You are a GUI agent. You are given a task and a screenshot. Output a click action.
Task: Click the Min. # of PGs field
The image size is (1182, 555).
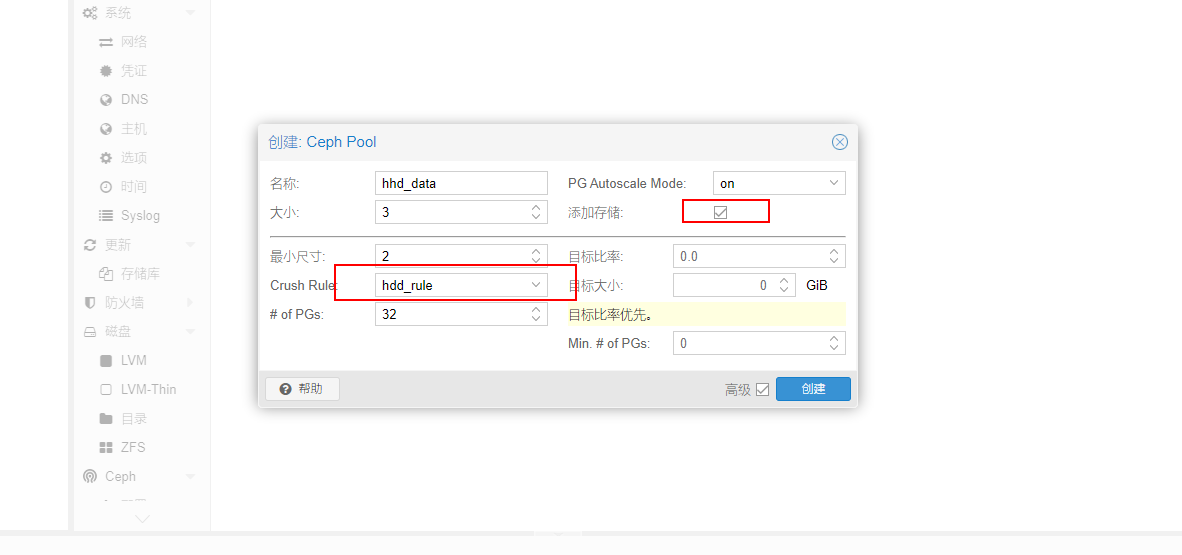click(x=759, y=343)
